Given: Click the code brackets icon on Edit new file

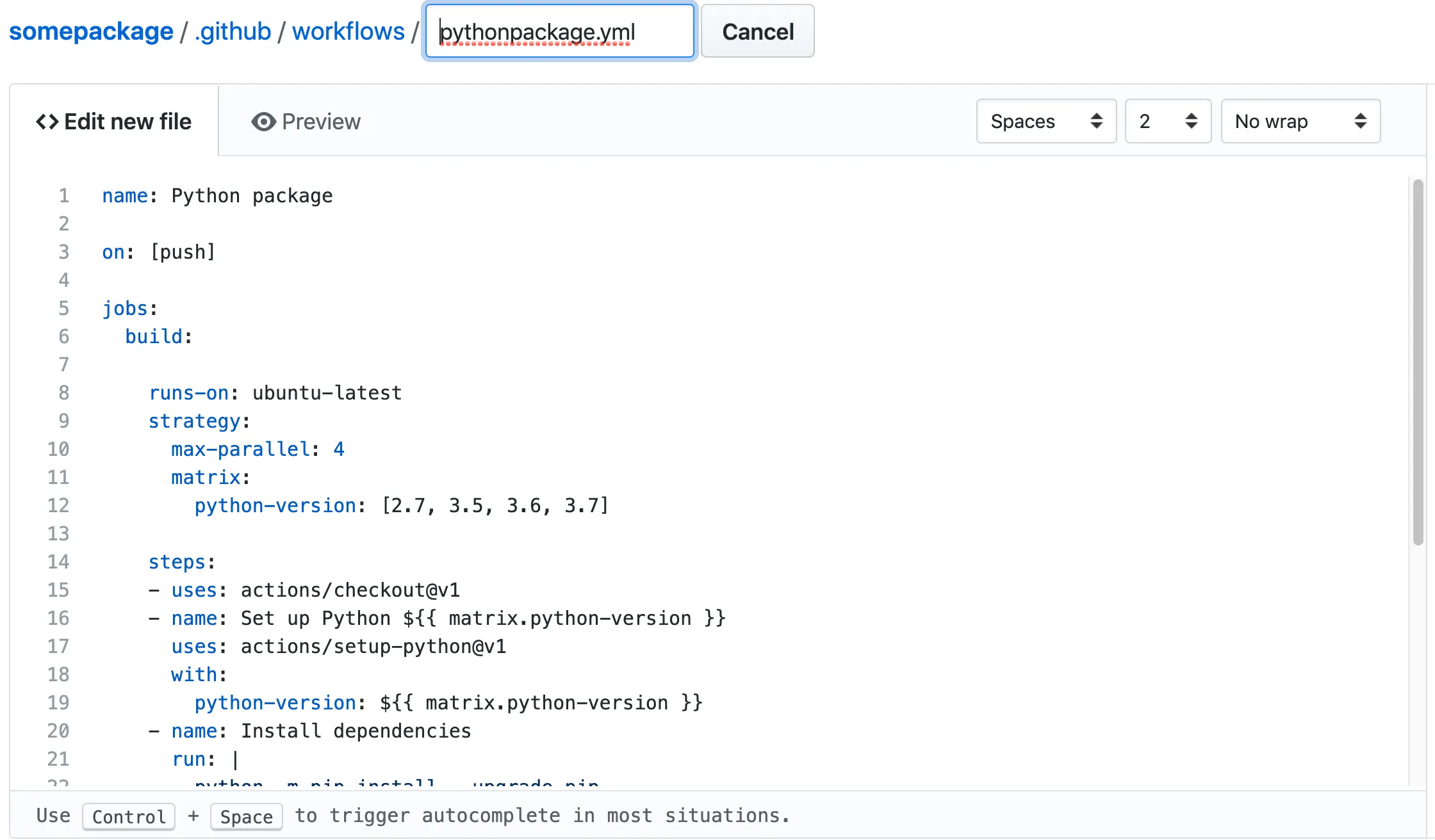Looking at the screenshot, I should pyautogui.click(x=47, y=122).
